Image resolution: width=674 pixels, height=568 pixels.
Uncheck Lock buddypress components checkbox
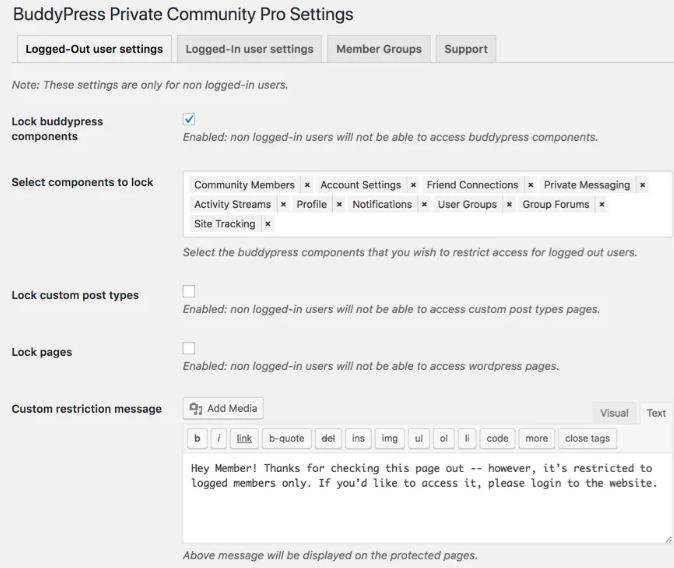pyautogui.click(x=189, y=119)
